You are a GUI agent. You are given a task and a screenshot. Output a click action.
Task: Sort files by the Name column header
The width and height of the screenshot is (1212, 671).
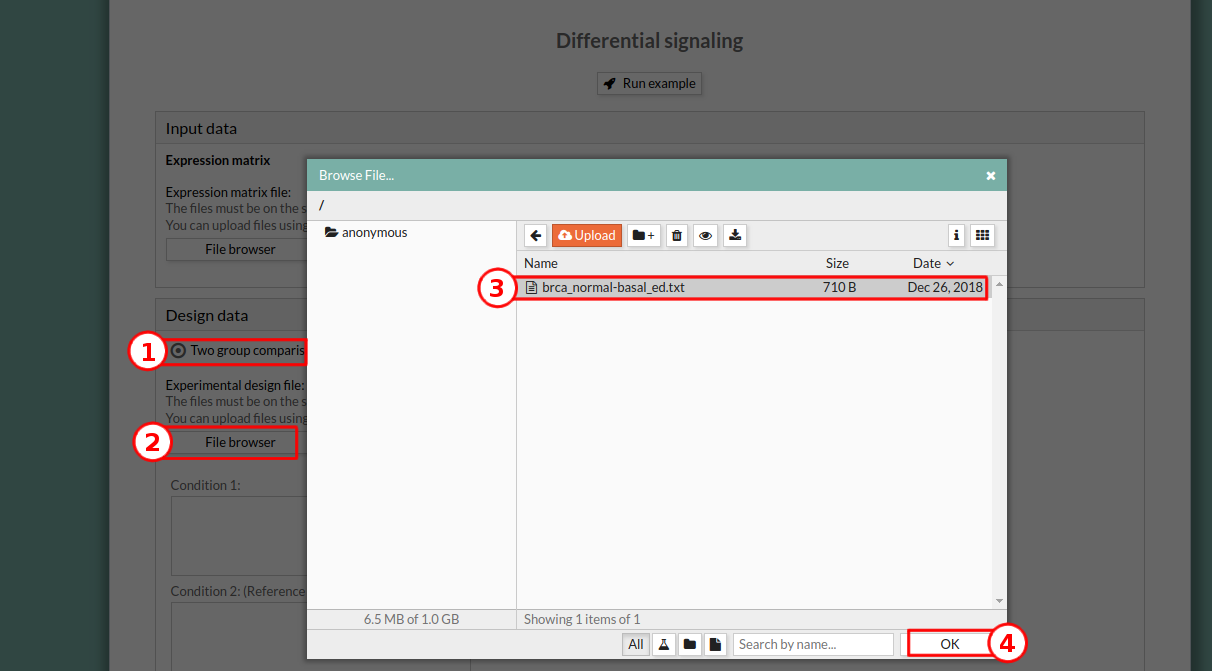[541, 263]
